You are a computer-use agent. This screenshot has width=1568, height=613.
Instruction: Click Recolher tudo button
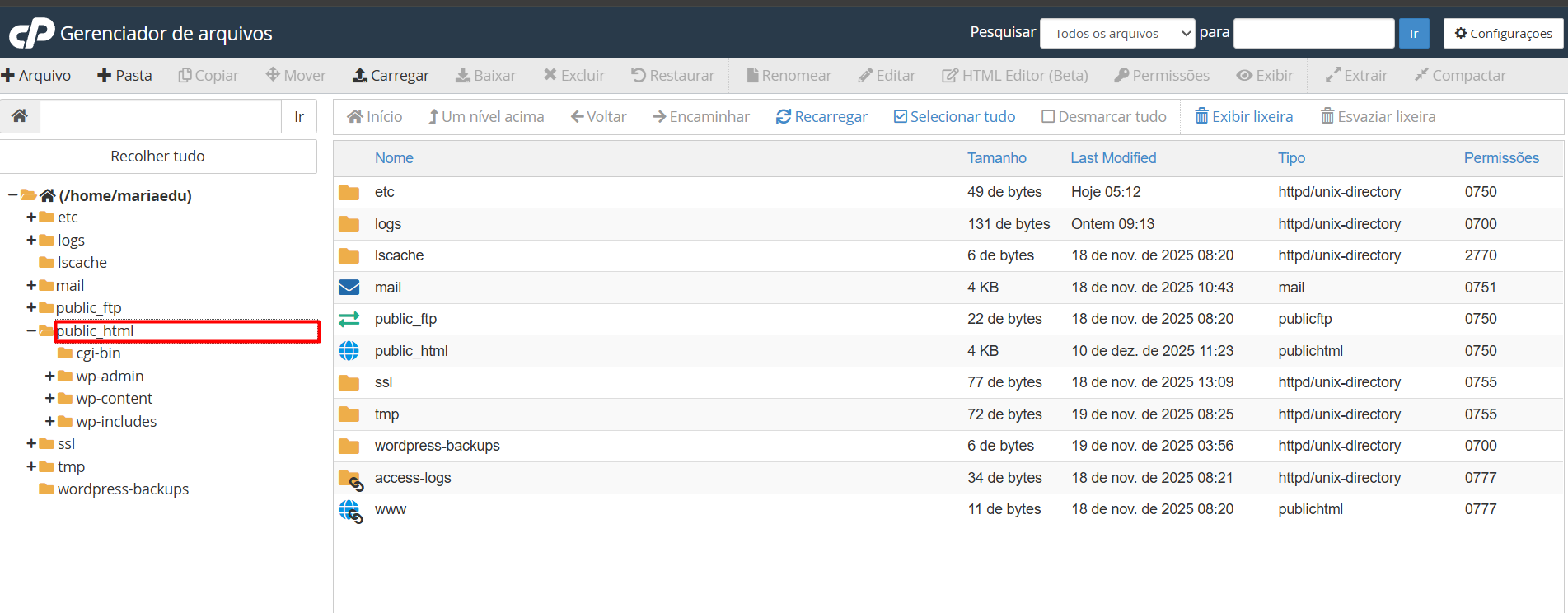click(x=158, y=157)
